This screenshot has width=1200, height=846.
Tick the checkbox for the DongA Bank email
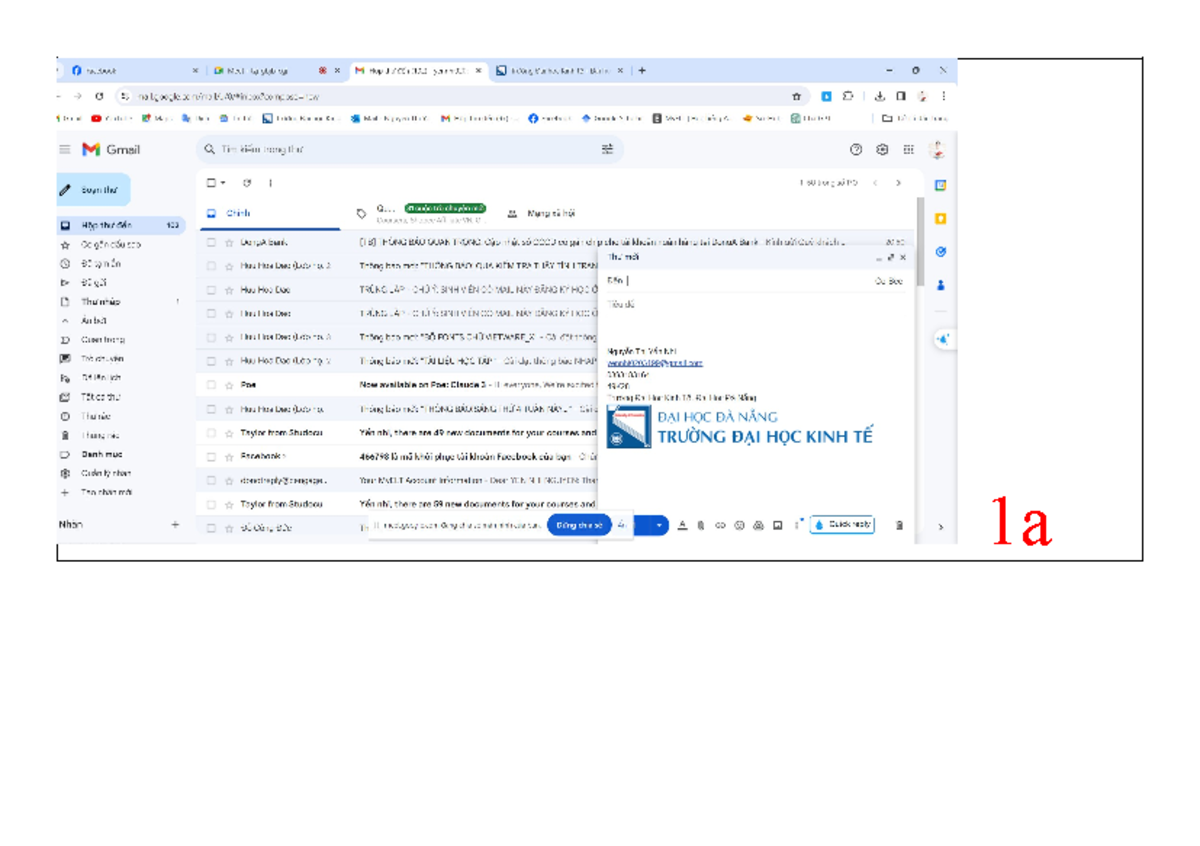click(x=211, y=242)
